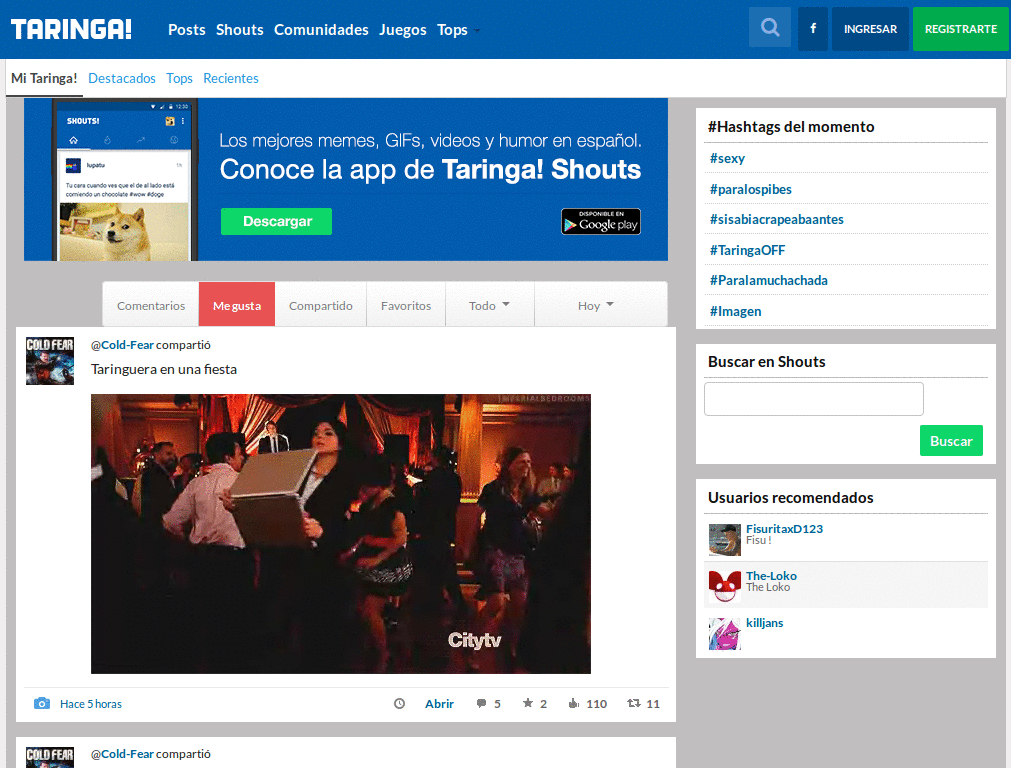Open the #Imagen hashtag
Image resolution: width=1024 pixels, height=768 pixels.
(735, 311)
